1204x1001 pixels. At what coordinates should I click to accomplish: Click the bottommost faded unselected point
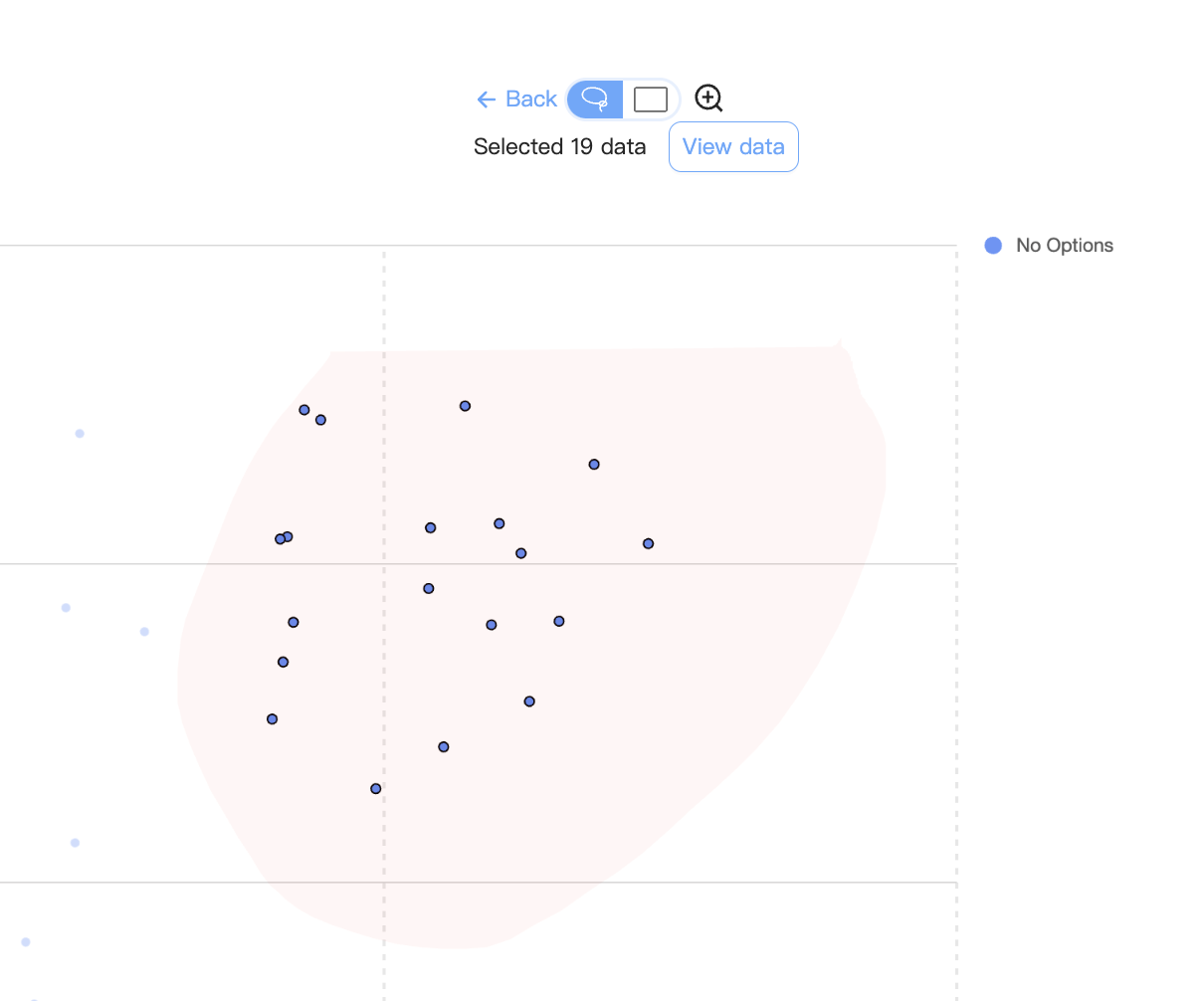pyautogui.click(x=26, y=942)
